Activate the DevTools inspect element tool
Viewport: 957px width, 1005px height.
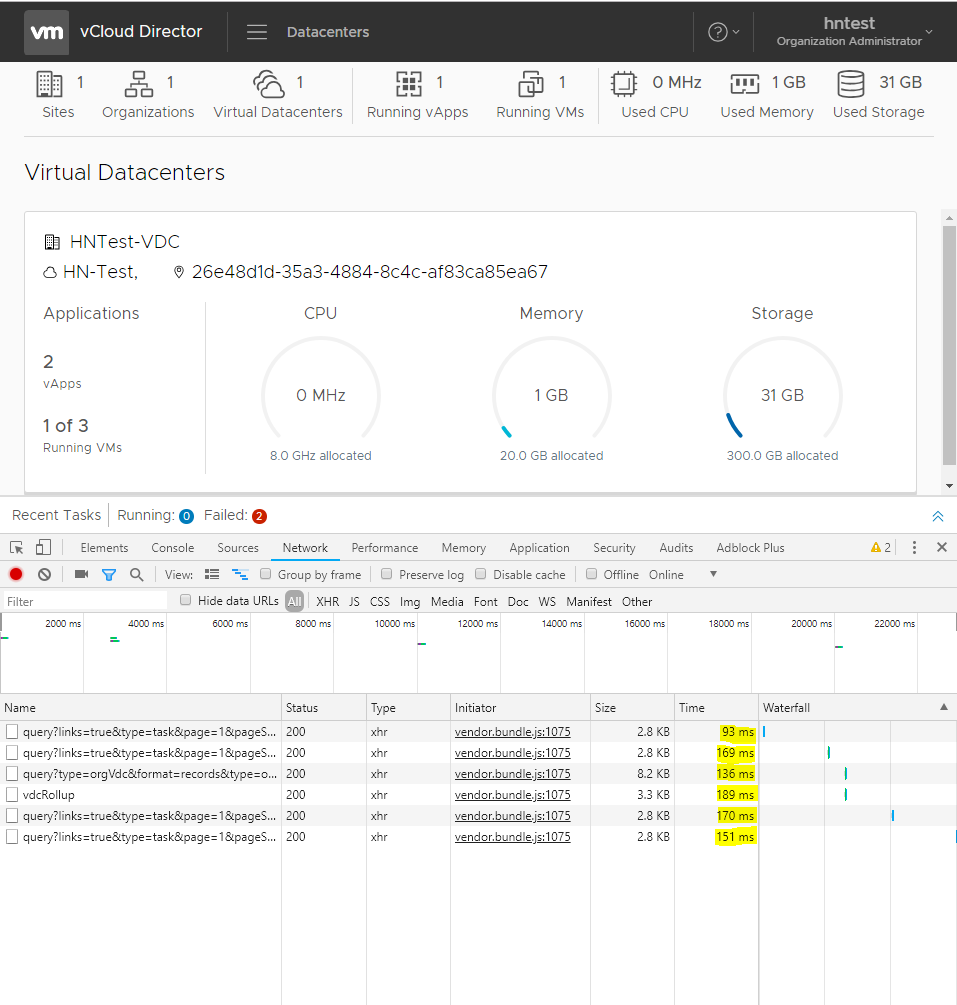pos(17,548)
